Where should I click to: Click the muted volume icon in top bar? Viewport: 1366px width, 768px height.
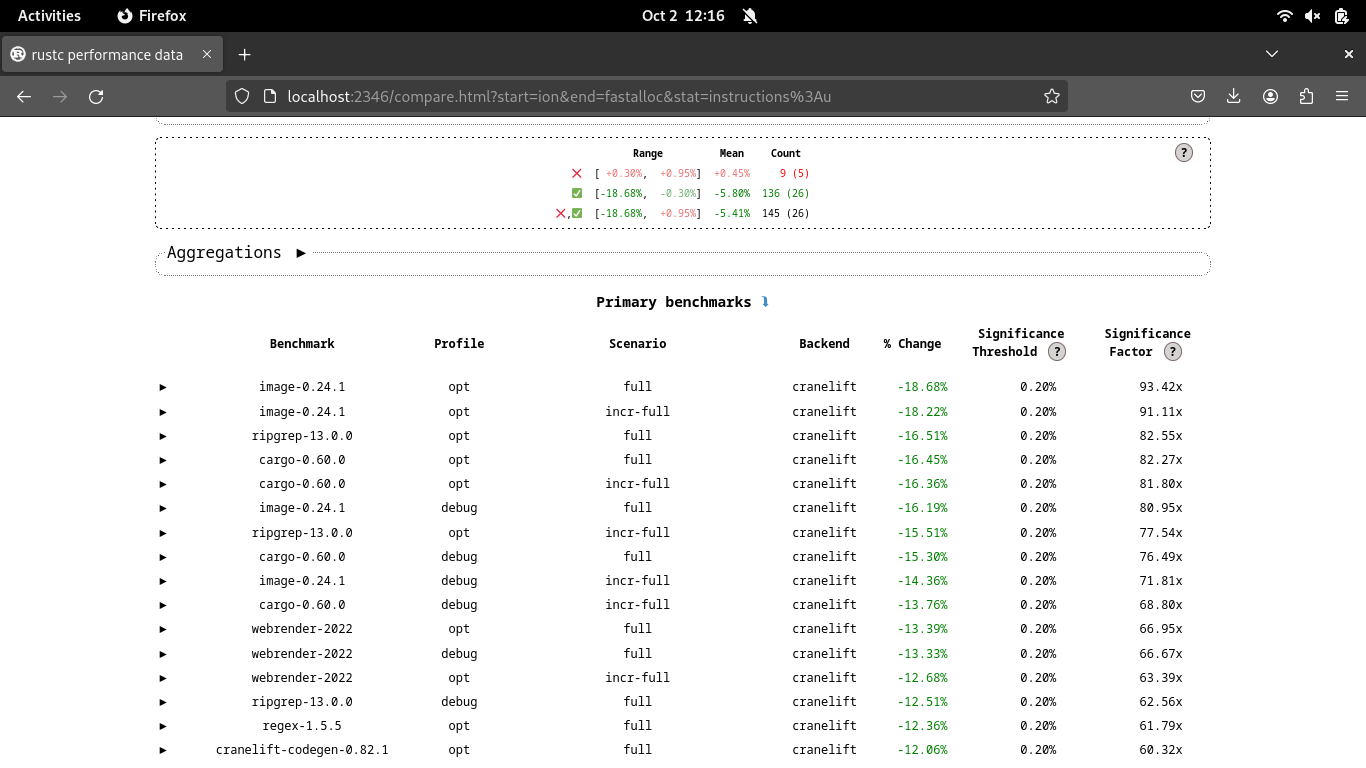coord(1313,16)
